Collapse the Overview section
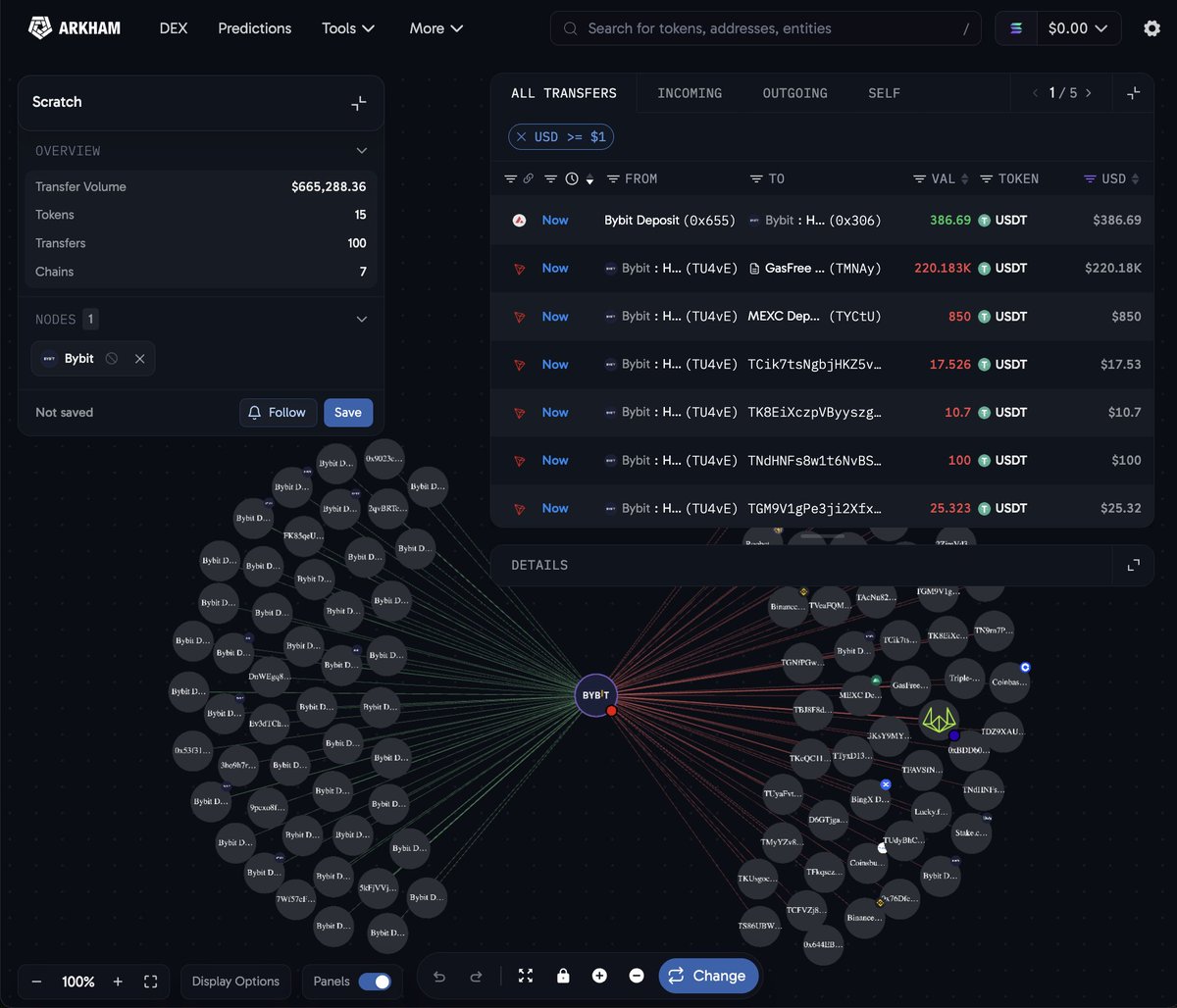Image resolution: width=1177 pixels, height=1008 pixels. [362, 151]
